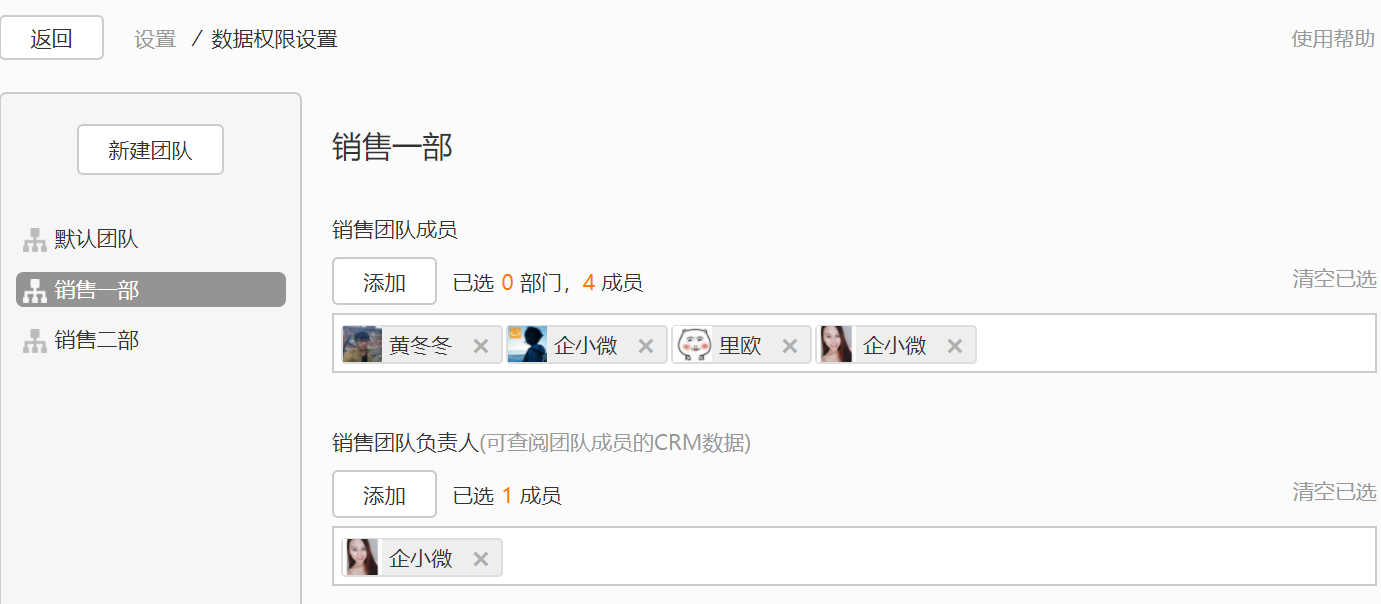Click 新建团队 to create a team
This screenshot has height=604, width=1381.
(150, 150)
